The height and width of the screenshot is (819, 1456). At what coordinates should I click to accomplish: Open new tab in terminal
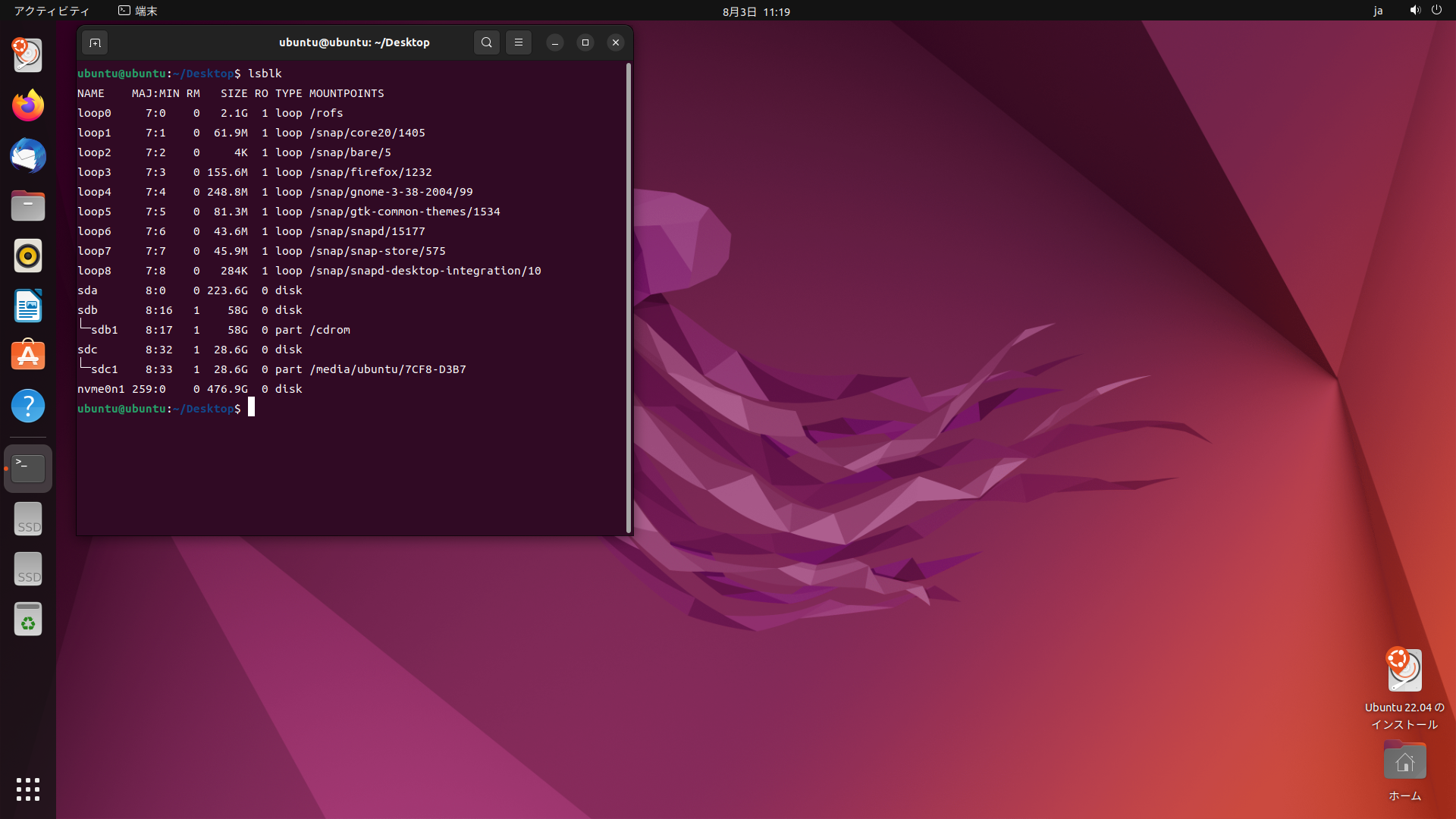95,42
